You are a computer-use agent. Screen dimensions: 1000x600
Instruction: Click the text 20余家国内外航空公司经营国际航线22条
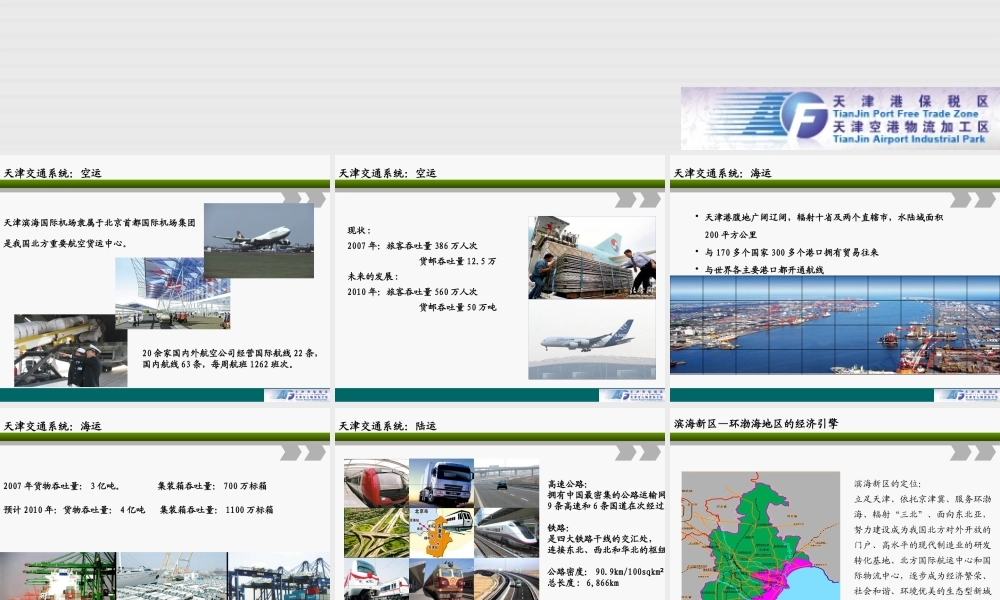tap(230, 353)
